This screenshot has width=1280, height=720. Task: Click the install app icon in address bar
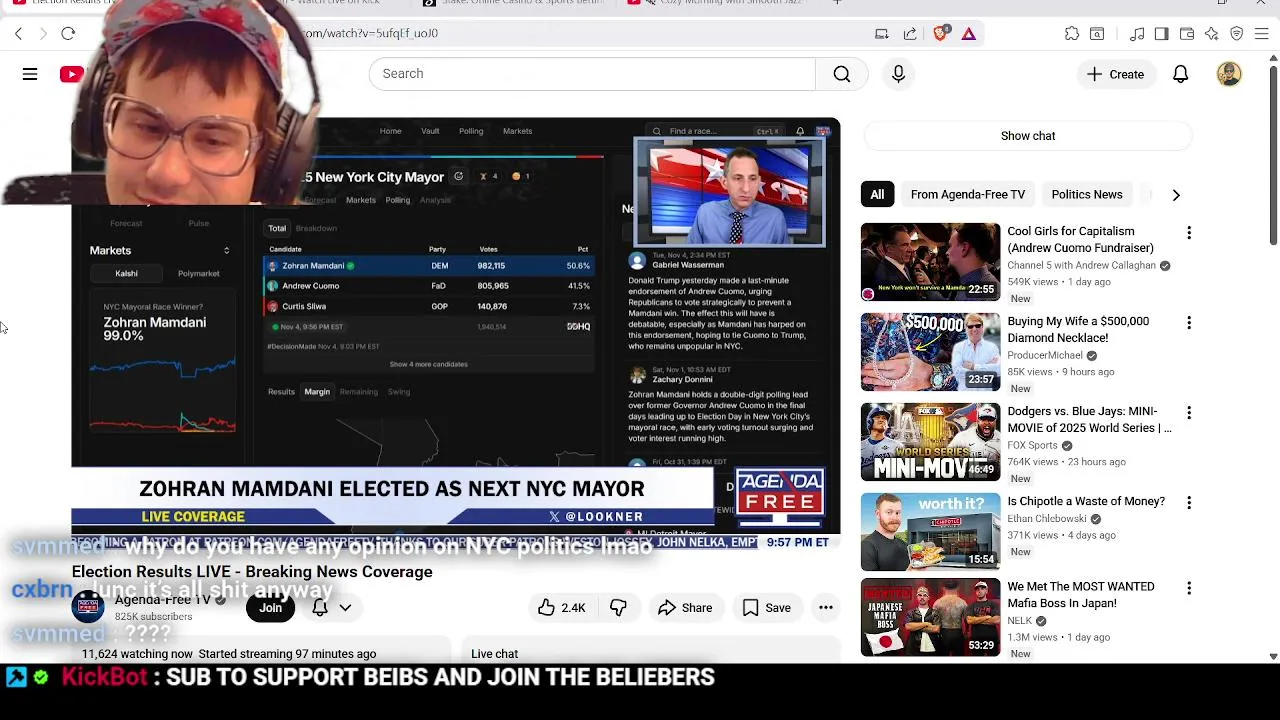882,34
